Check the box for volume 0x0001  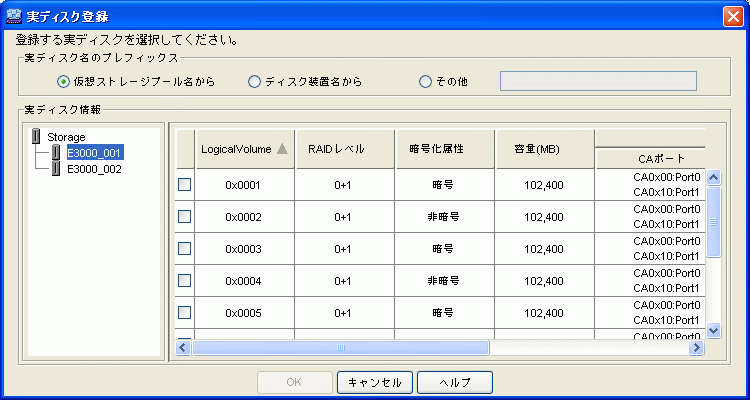click(x=185, y=185)
